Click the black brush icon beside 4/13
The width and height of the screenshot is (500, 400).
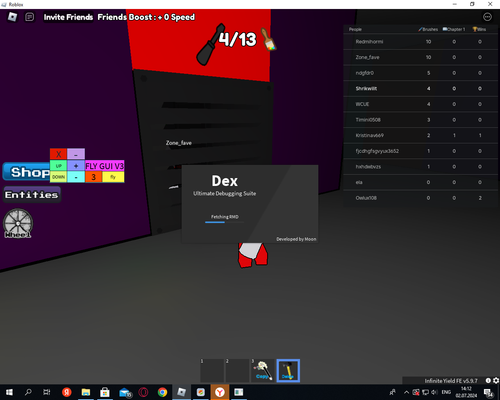210,44
